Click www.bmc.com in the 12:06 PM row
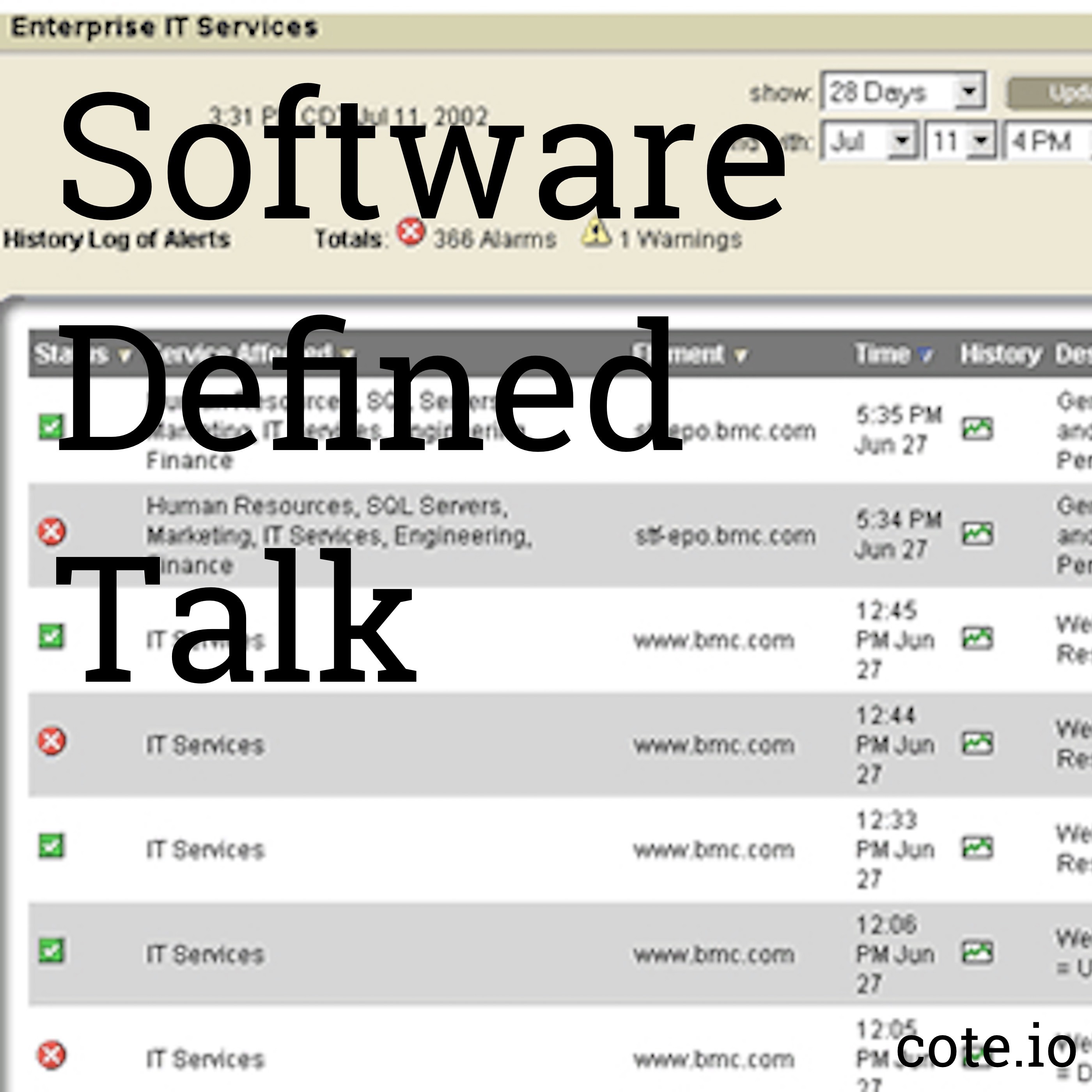Image resolution: width=1092 pixels, height=1092 pixels. [x=714, y=954]
